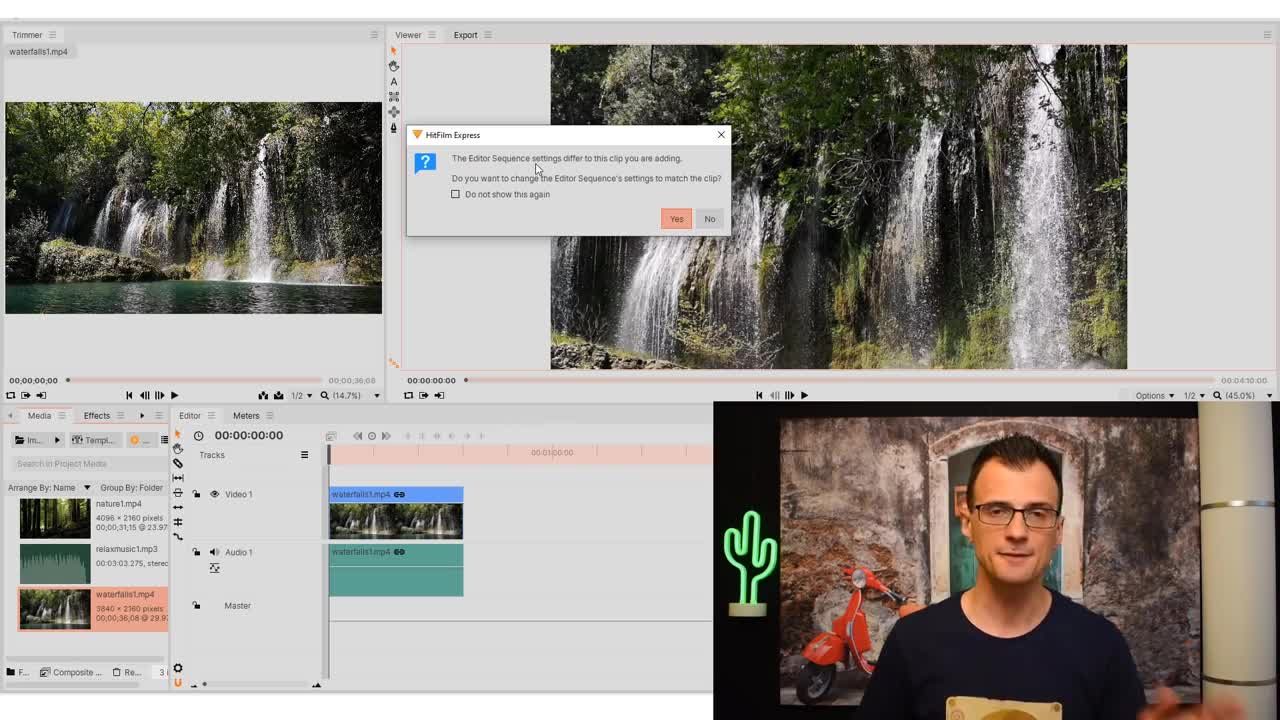
Task: Close the HitFilm Express dialog
Action: pos(721,135)
